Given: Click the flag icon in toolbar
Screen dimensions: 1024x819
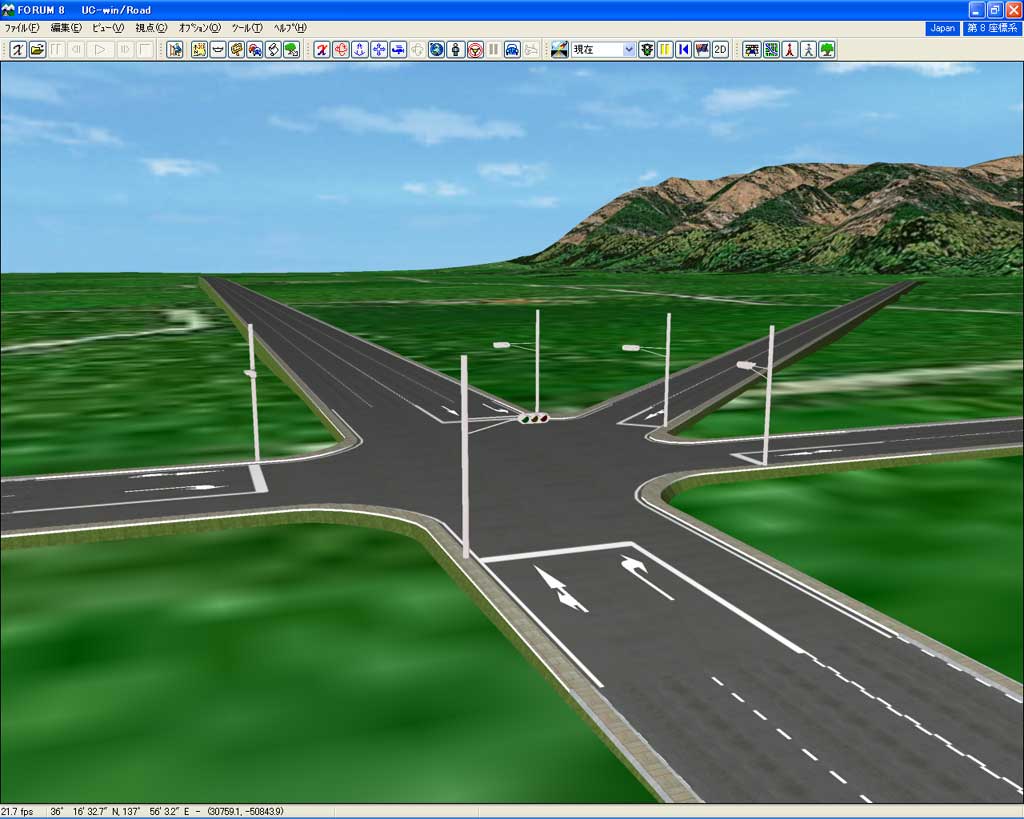Looking at the screenshot, I should 702,50.
